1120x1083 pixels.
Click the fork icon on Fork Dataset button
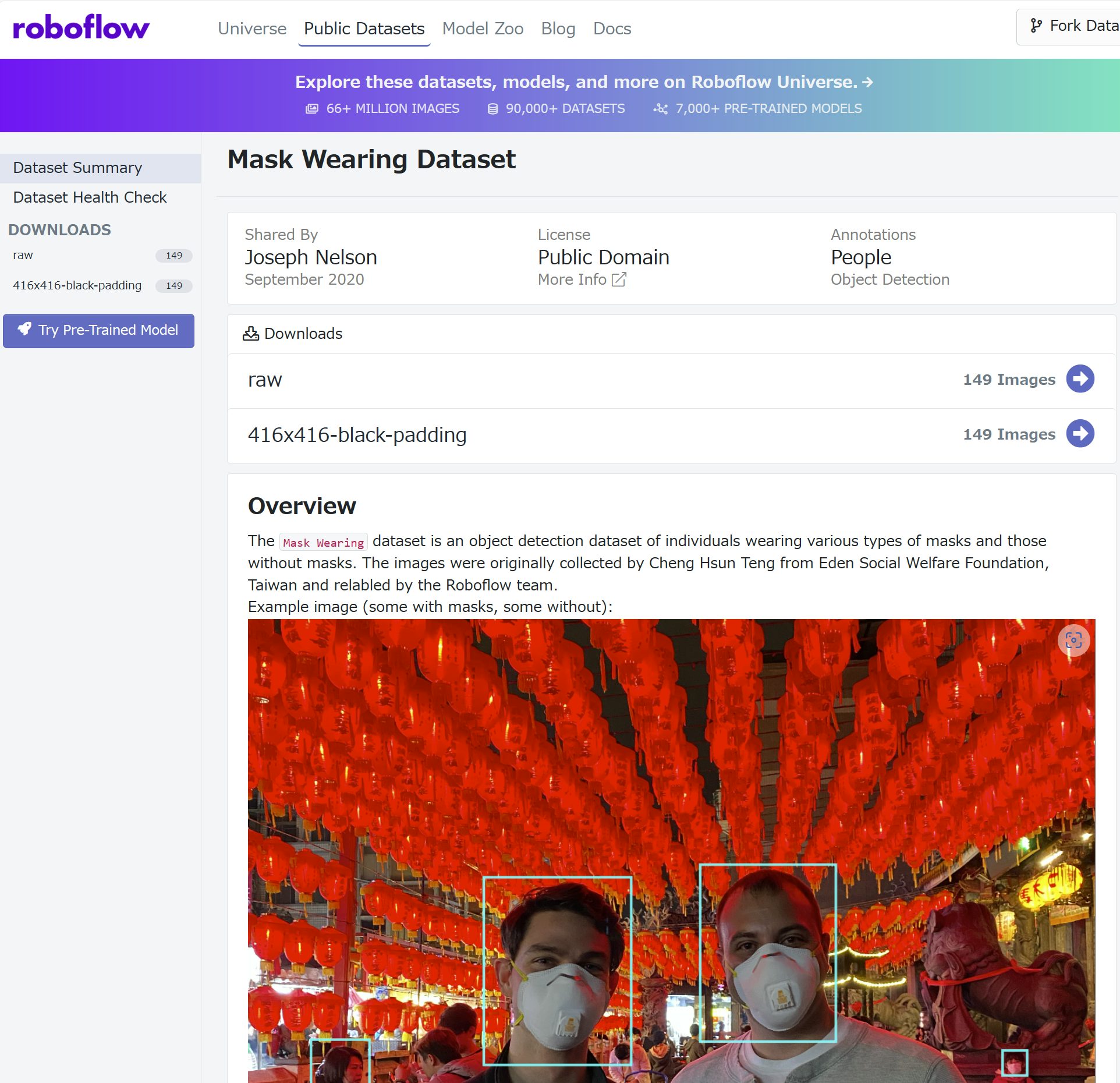[1037, 26]
